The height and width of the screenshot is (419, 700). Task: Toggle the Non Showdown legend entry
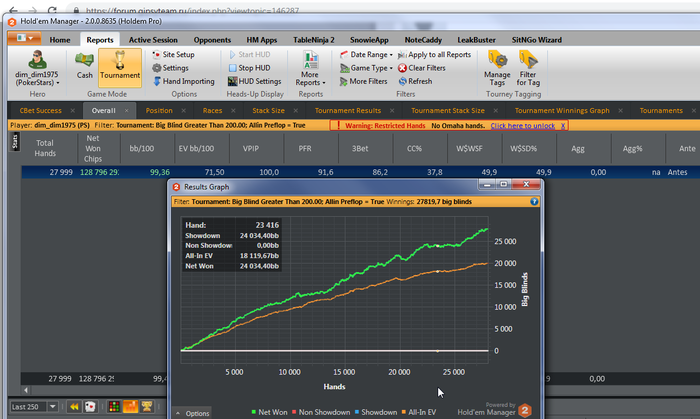click(x=321, y=412)
